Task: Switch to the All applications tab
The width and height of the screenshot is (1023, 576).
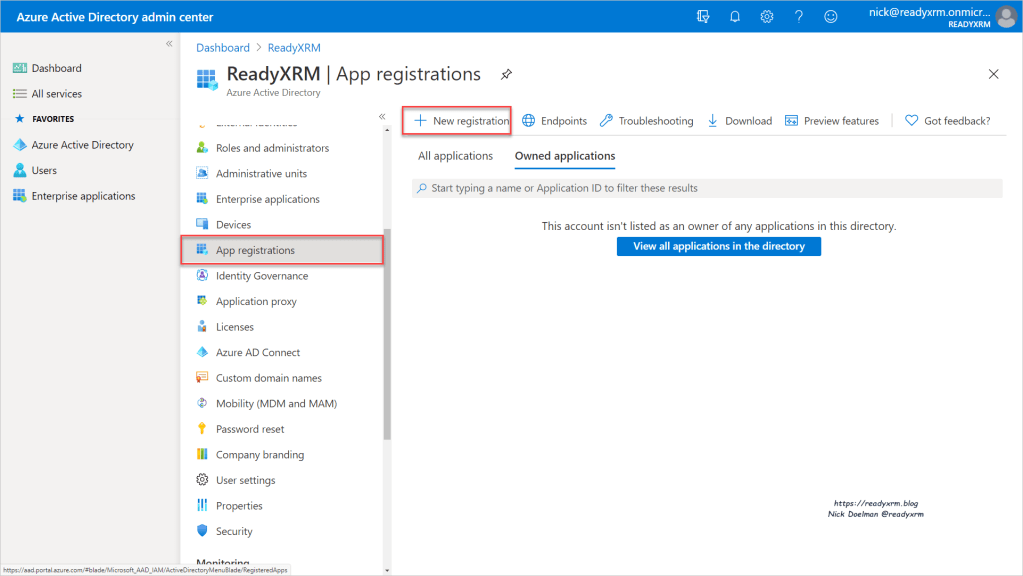Action: (455, 156)
